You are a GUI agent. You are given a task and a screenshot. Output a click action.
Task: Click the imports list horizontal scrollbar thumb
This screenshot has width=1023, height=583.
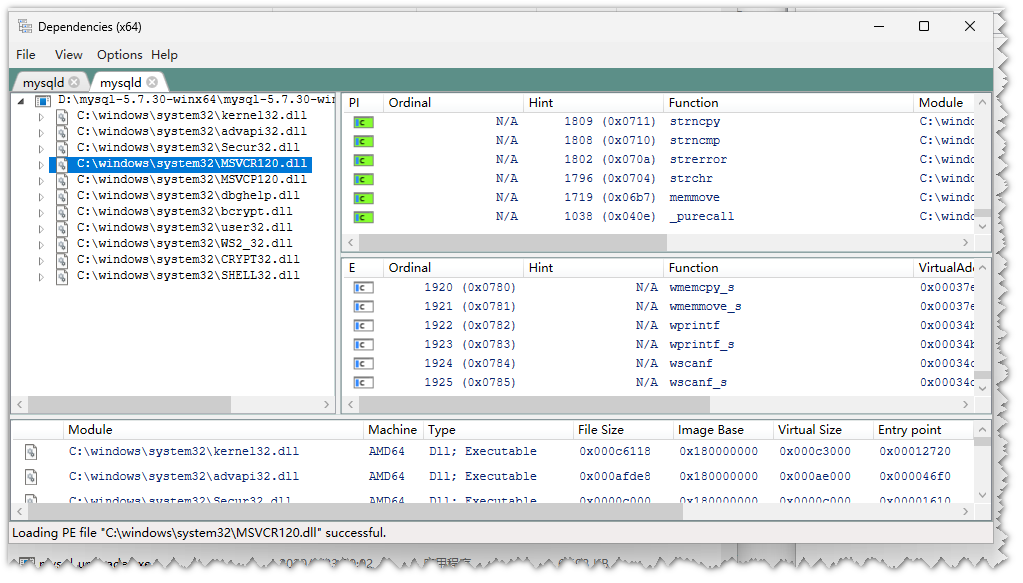pyautogui.click(x=513, y=243)
